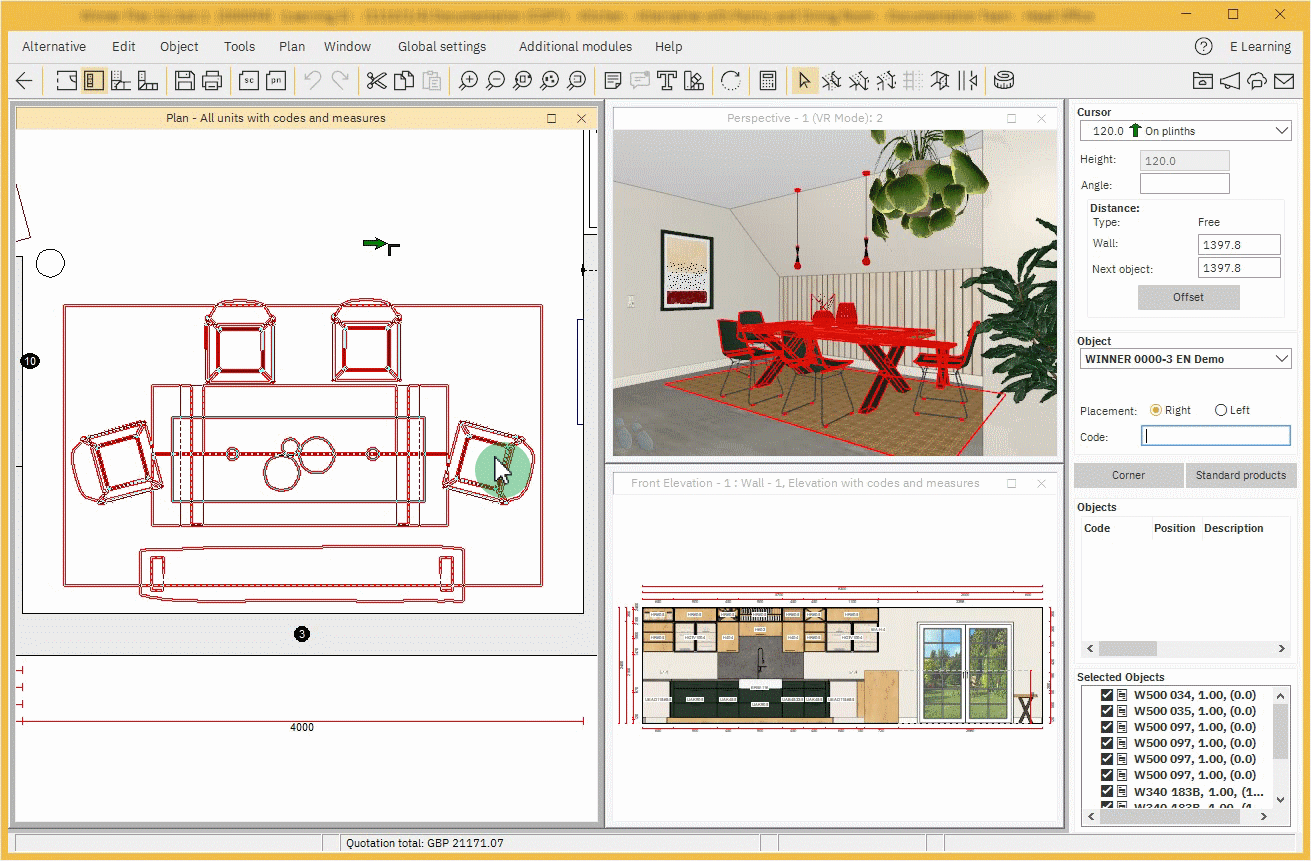Click the Standard products button
This screenshot has height=861, width=1311.
pos(1240,475)
